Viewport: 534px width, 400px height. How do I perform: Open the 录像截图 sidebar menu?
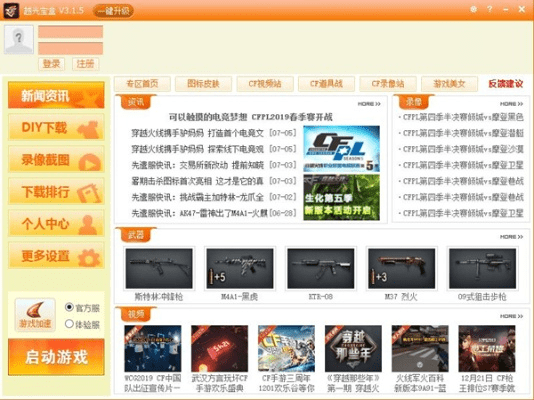point(56,159)
